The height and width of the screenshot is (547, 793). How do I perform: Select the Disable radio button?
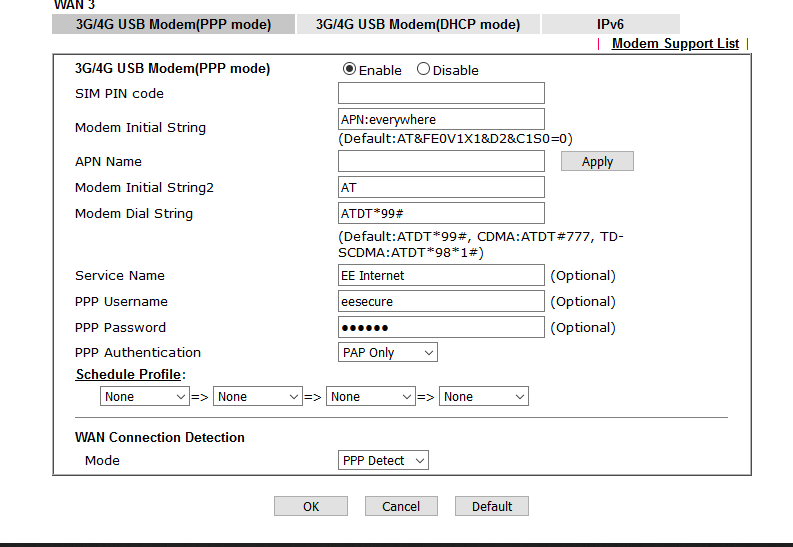(423, 70)
